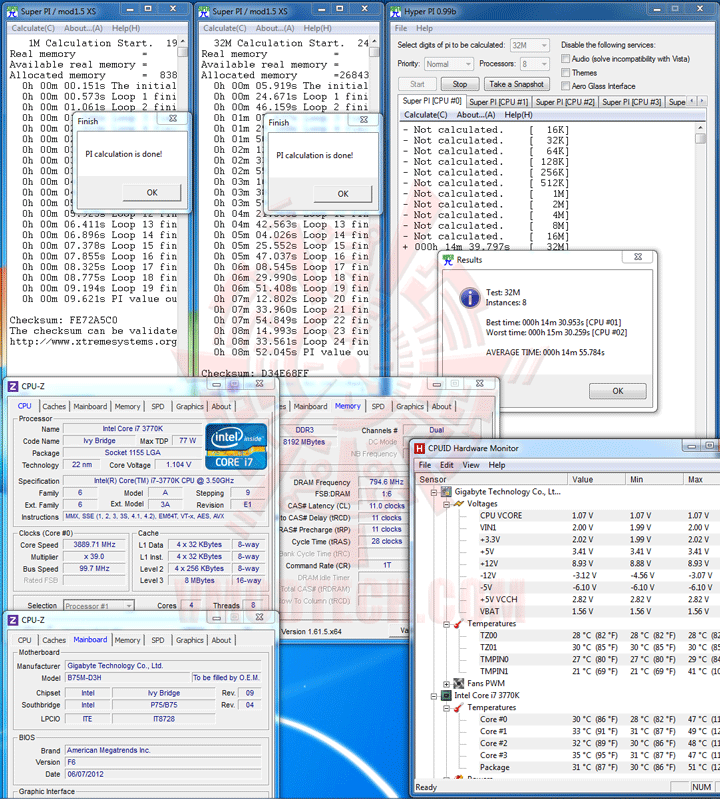The image size is (720, 799).
Task: Enable Audio service disabling checkbox
Action: pyautogui.click(x=565, y=59)
